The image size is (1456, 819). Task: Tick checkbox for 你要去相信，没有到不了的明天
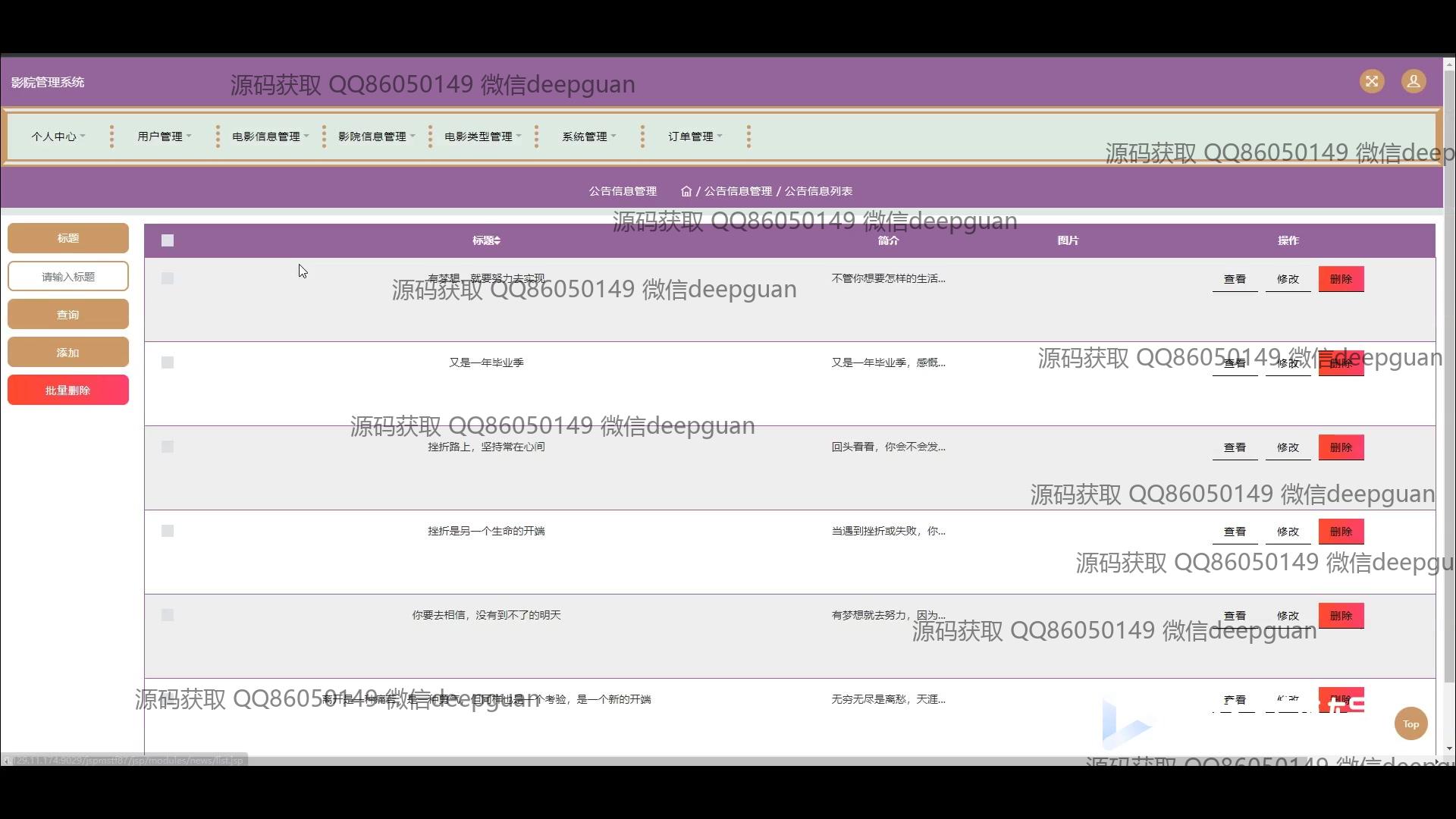[x=168, y=615]
